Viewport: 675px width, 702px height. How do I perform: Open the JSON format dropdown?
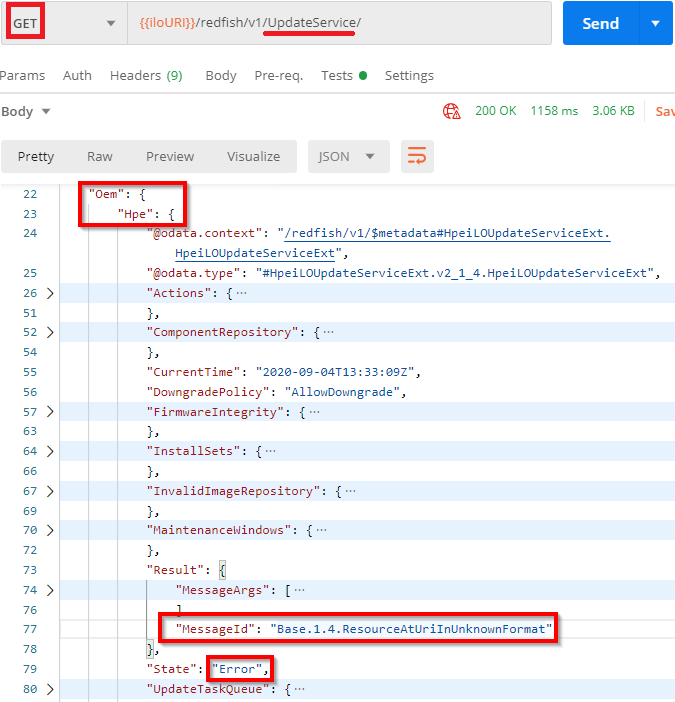(x=346, y=157)
